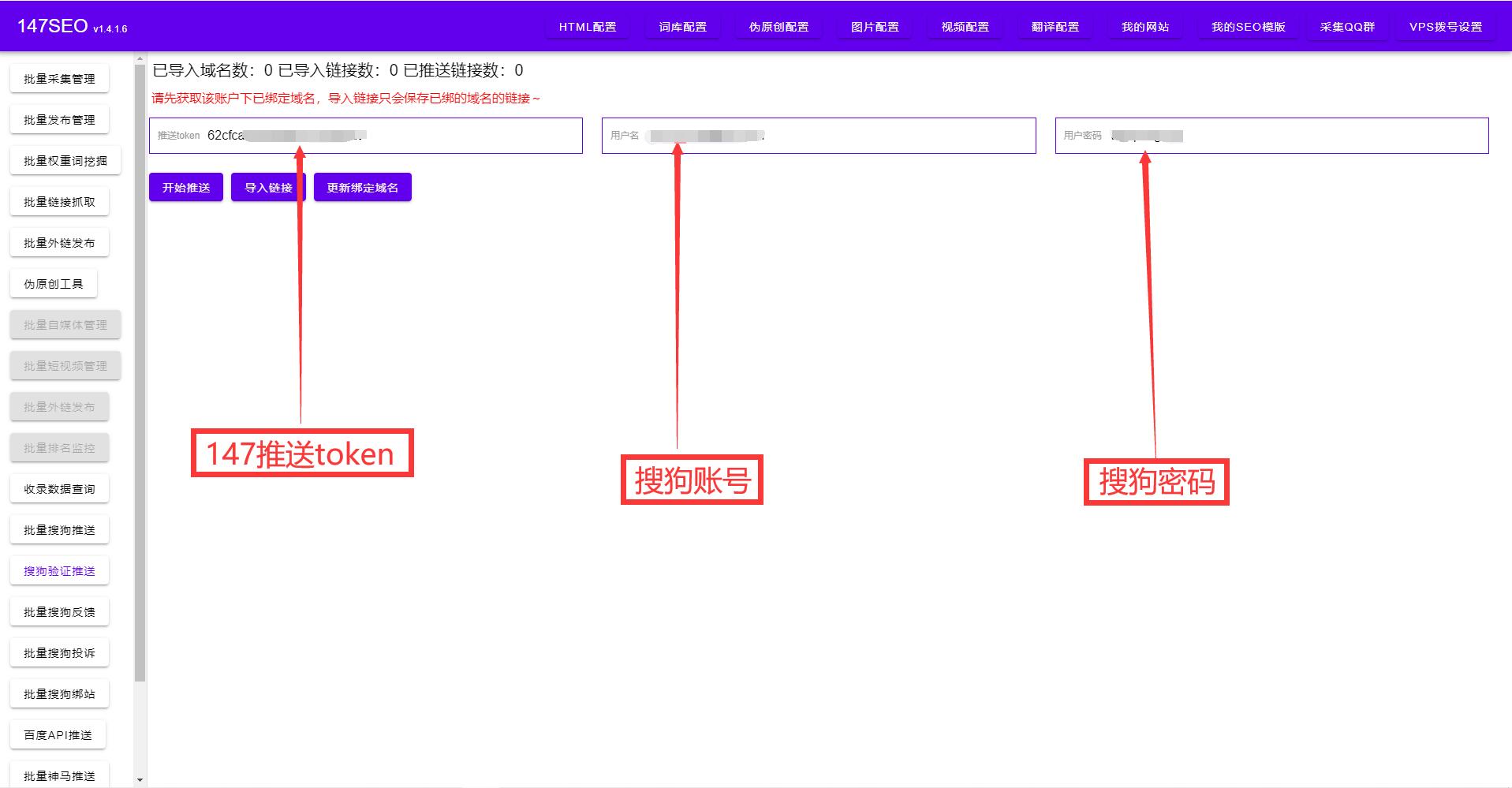1512x788 pixels.
Task: Focus the 推送token input field
Action: (x=366, y=136)
